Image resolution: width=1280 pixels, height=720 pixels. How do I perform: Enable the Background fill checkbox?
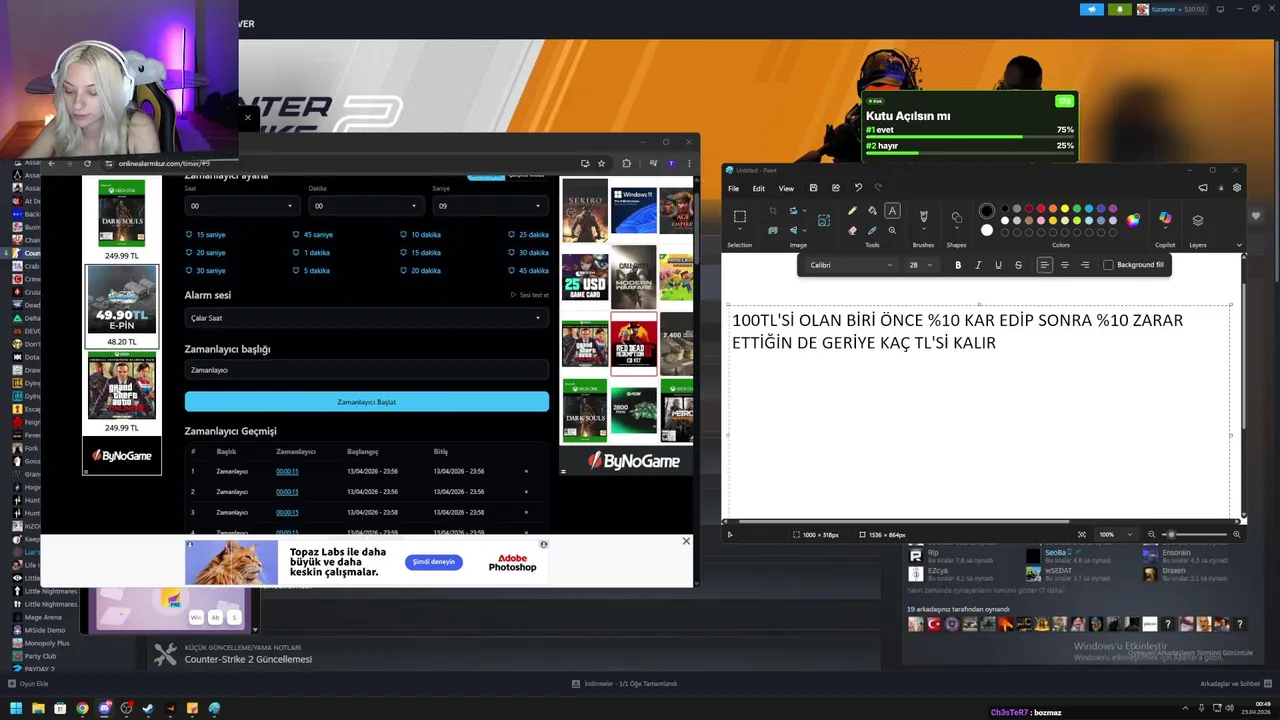point(1108,265)
